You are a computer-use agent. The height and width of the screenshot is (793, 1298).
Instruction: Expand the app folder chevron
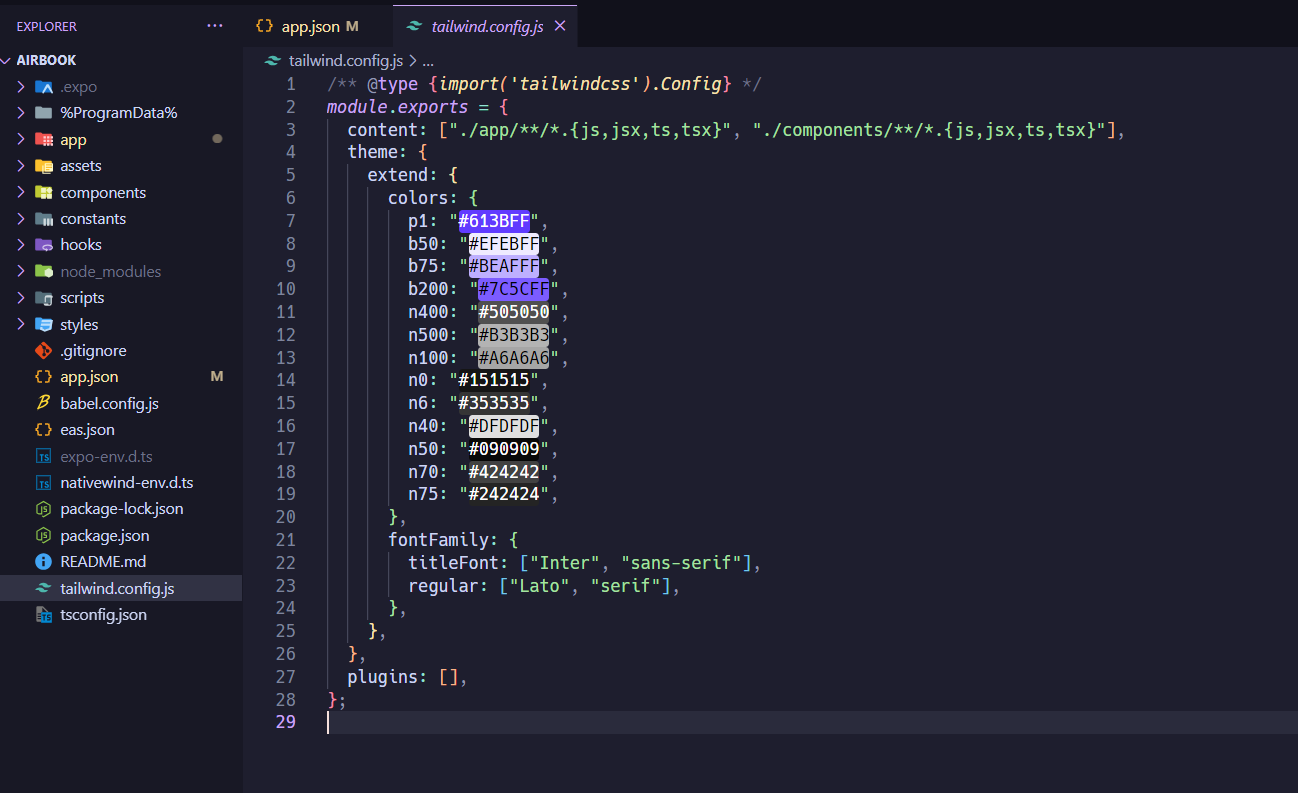[x=21, y=140]
